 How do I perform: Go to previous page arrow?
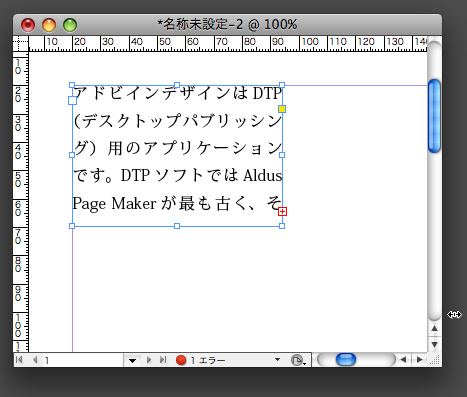point(35,360)
